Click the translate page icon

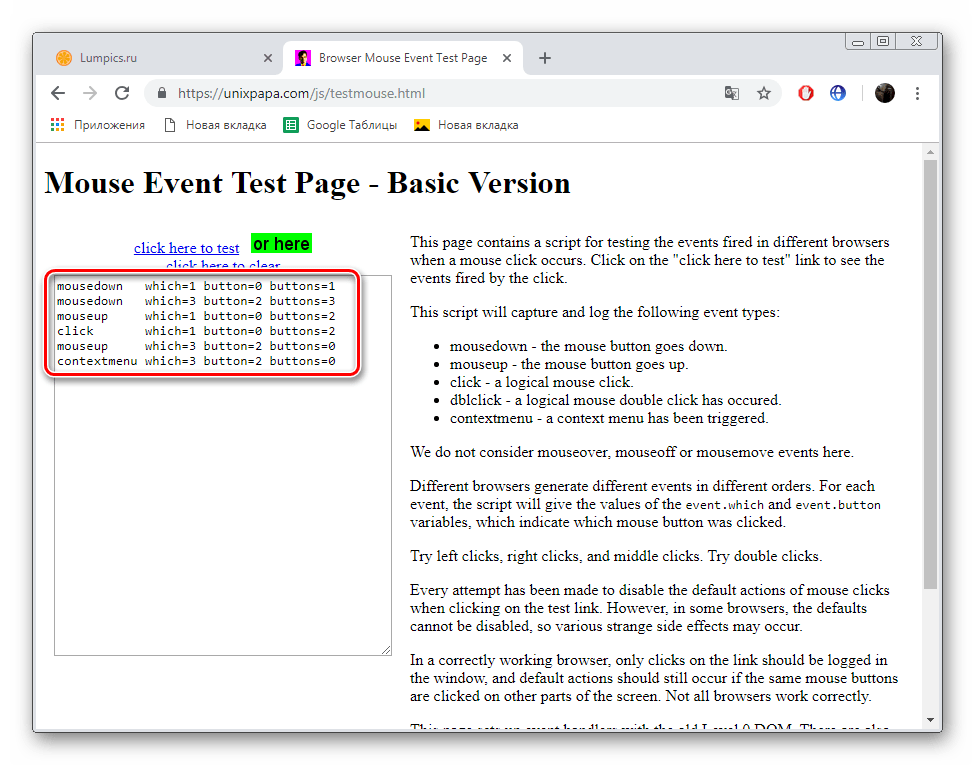tap(732, 93)
